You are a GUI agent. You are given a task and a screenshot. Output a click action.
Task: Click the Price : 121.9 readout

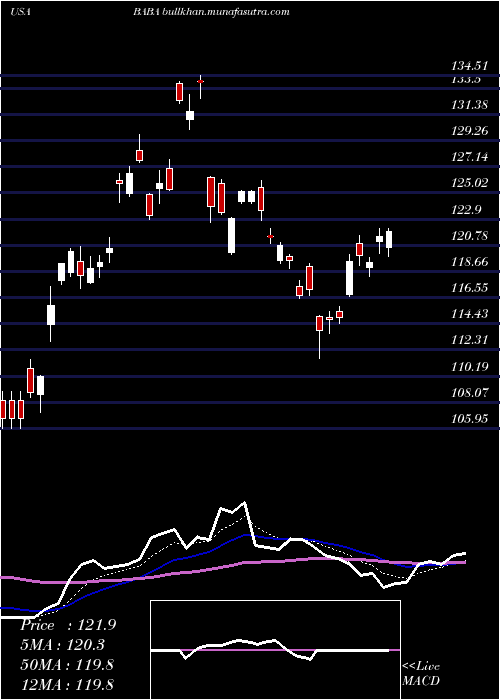point(68,625)
